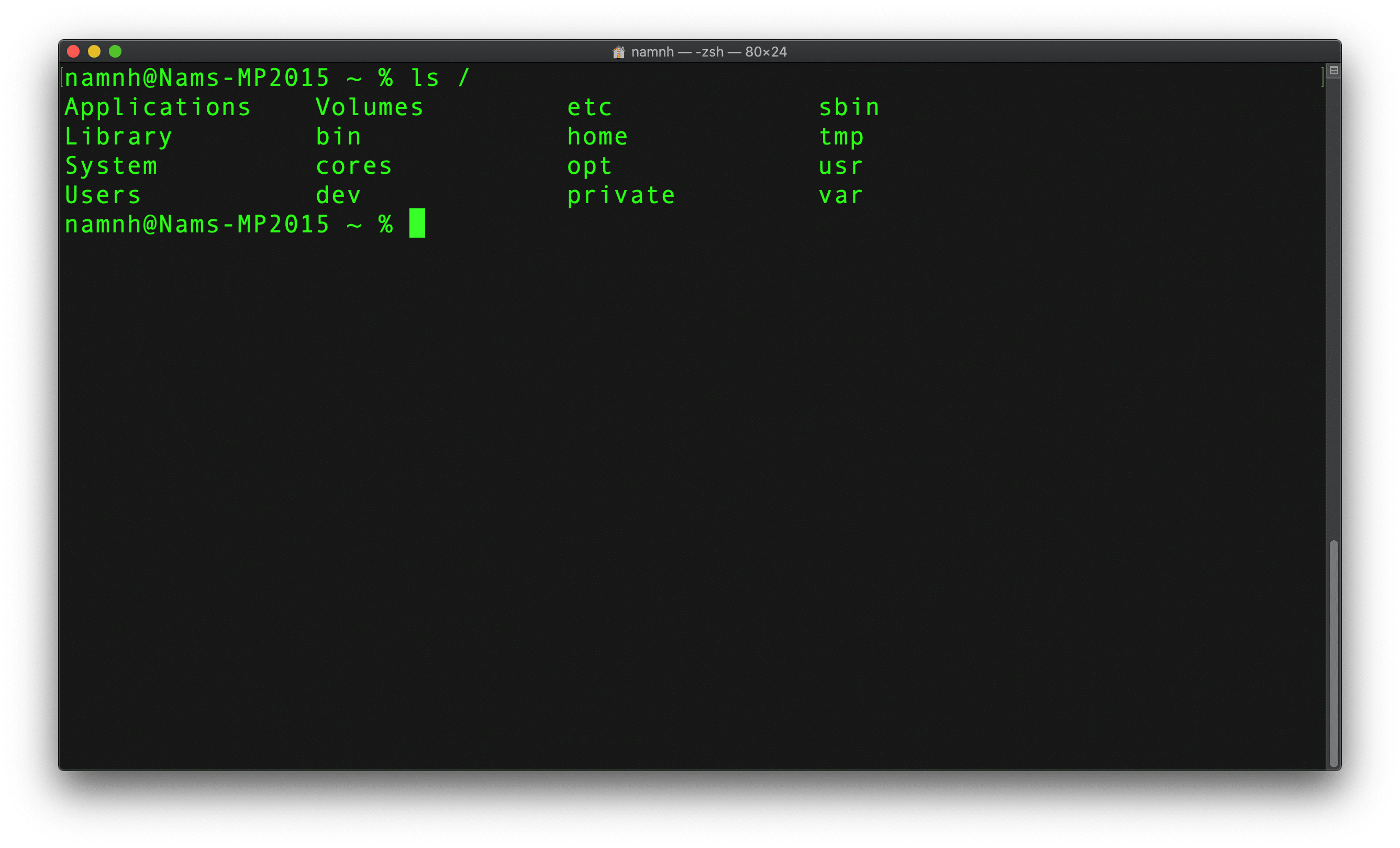Click the 'Applications' directory name

coord(158,108)
